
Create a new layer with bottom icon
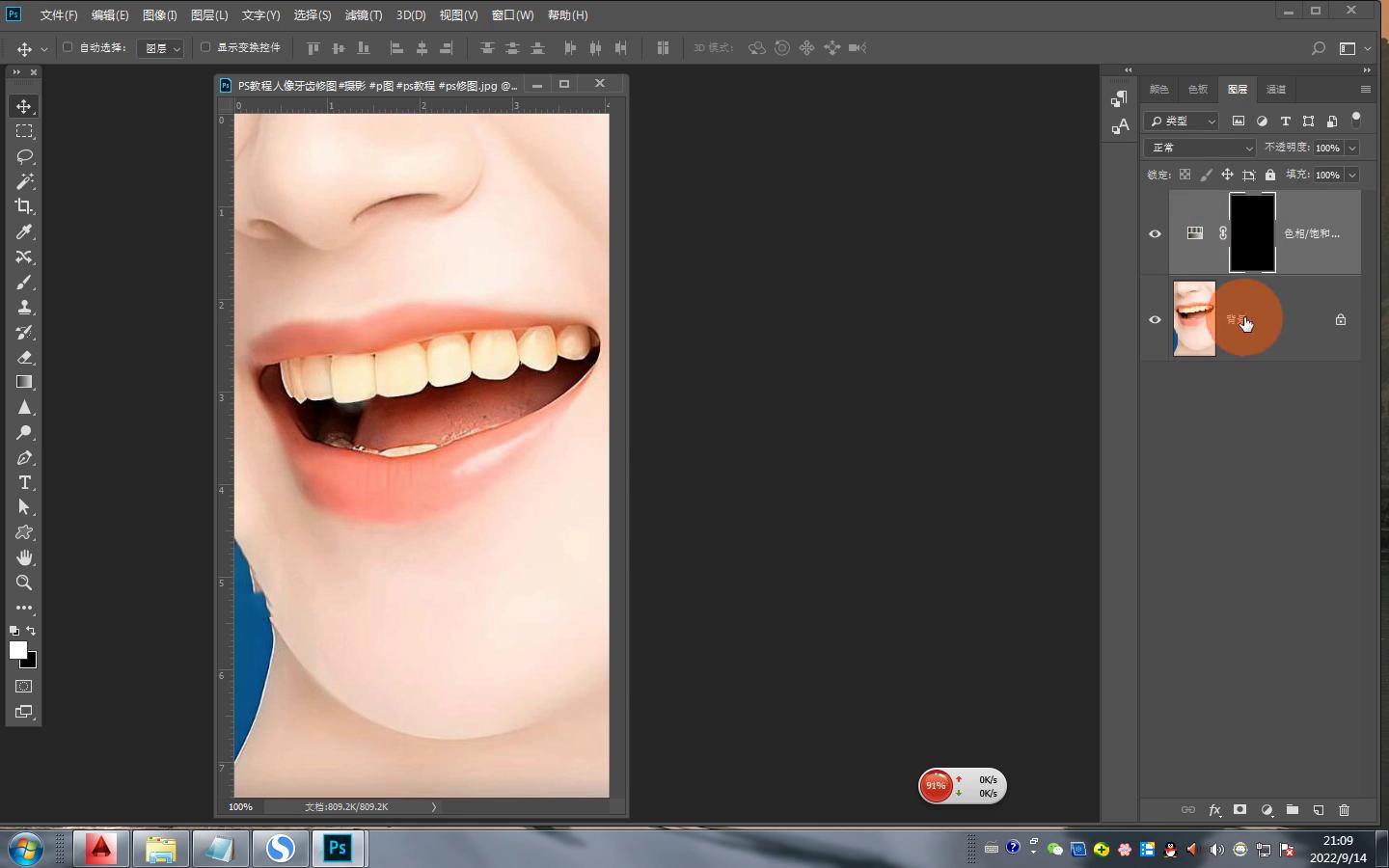(x=1318, y=810)
